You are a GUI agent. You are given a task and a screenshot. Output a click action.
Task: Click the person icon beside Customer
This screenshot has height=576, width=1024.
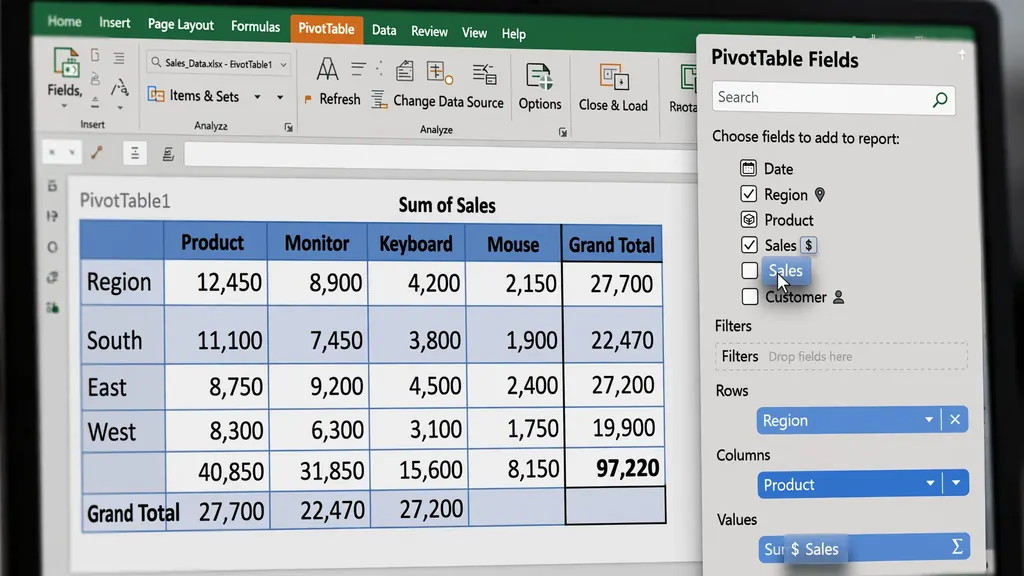click(x=839, y=297)
